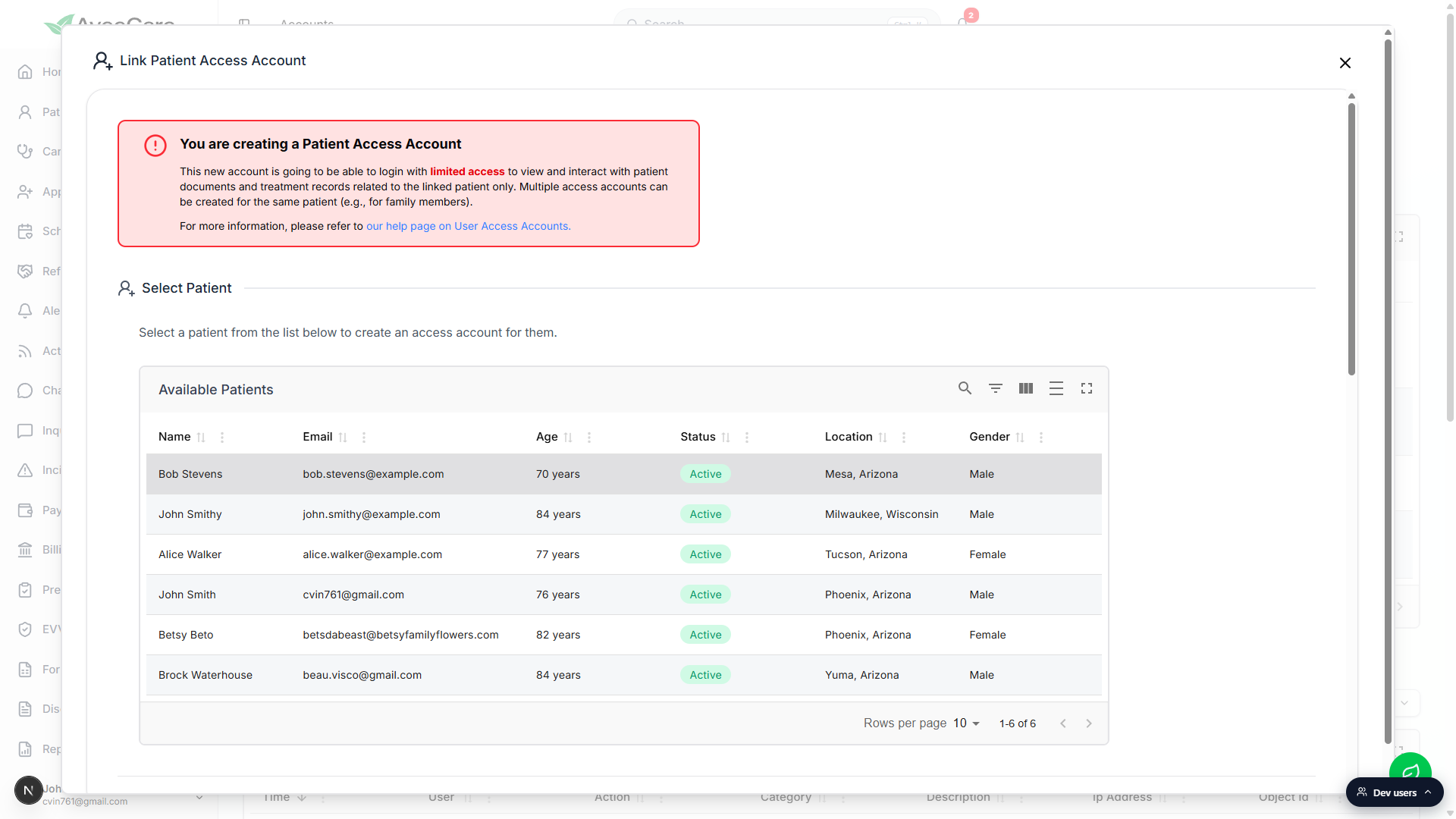1456x819 pixels.
Task: Click email betsdabeast@betsyfamilyflowers.com
Action: [400, 635]
